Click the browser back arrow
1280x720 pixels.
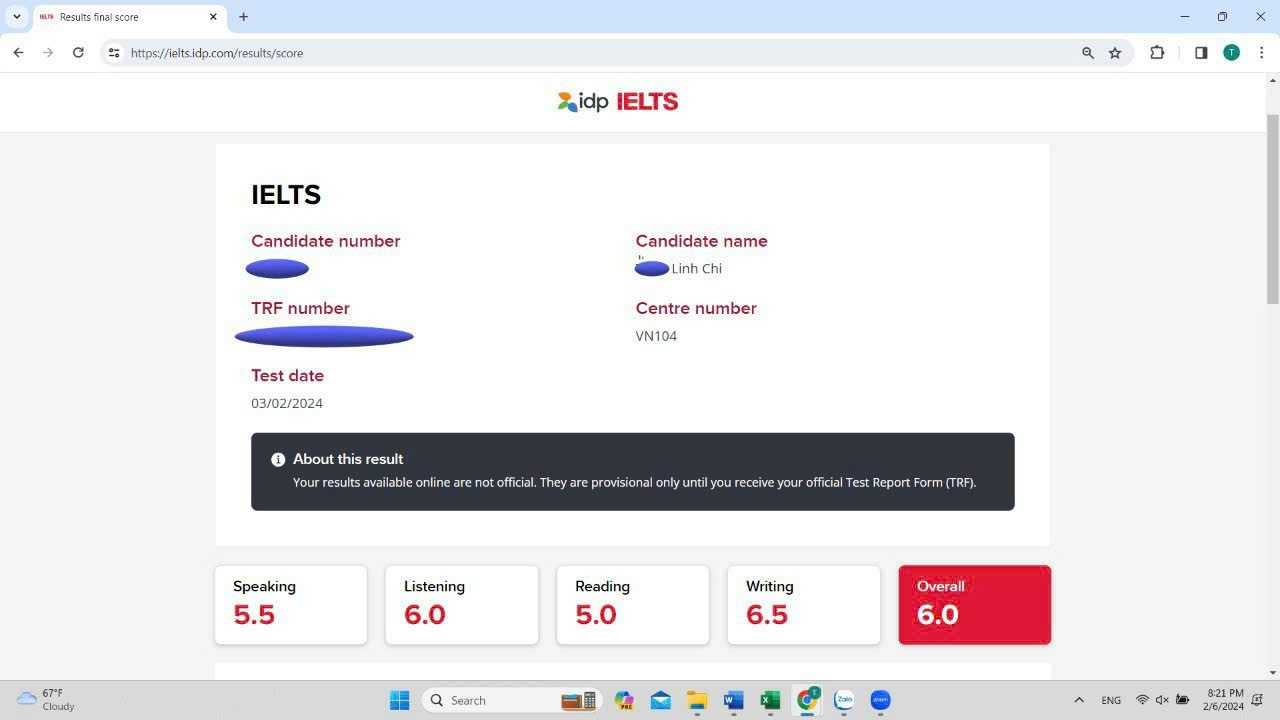coord(18,53)
